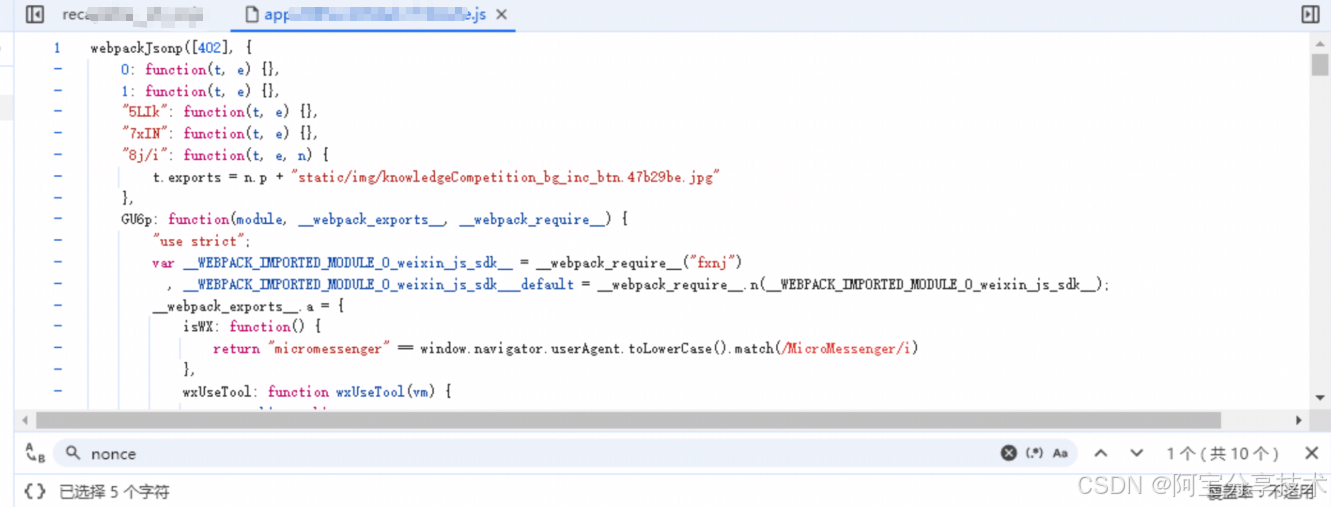Close the app .js file tab
This screenshot has width=1331, height=507.
pyautogui.click(x=501, y=15)
